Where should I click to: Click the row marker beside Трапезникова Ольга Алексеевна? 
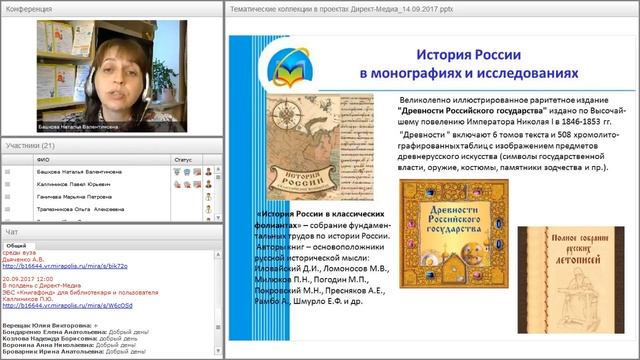[7, 209]
